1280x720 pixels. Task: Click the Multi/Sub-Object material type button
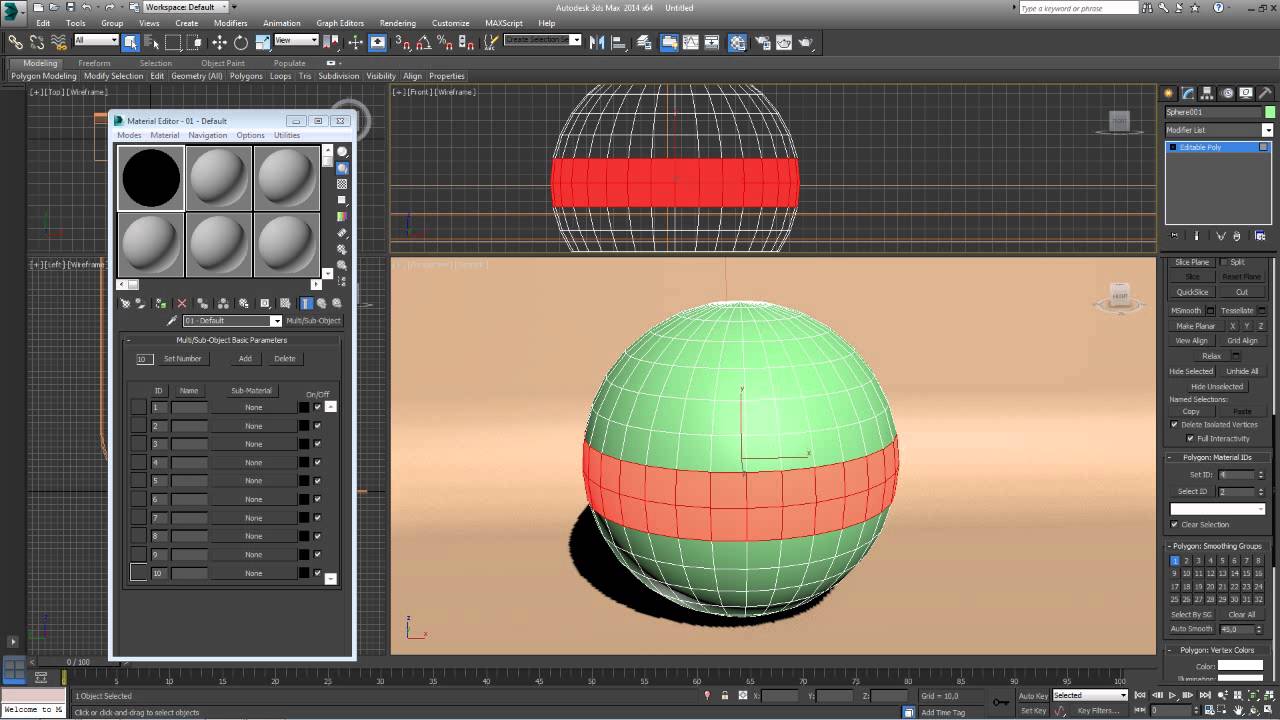click(x=313, y=321)
